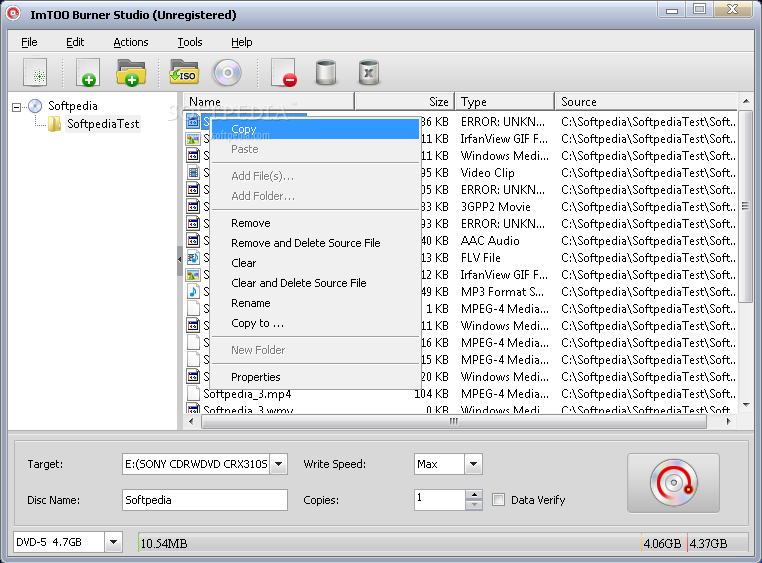This screenshot has width=762, height=563.
Task: Click the Add File toolbar icon
Action: tap(88, 73)
